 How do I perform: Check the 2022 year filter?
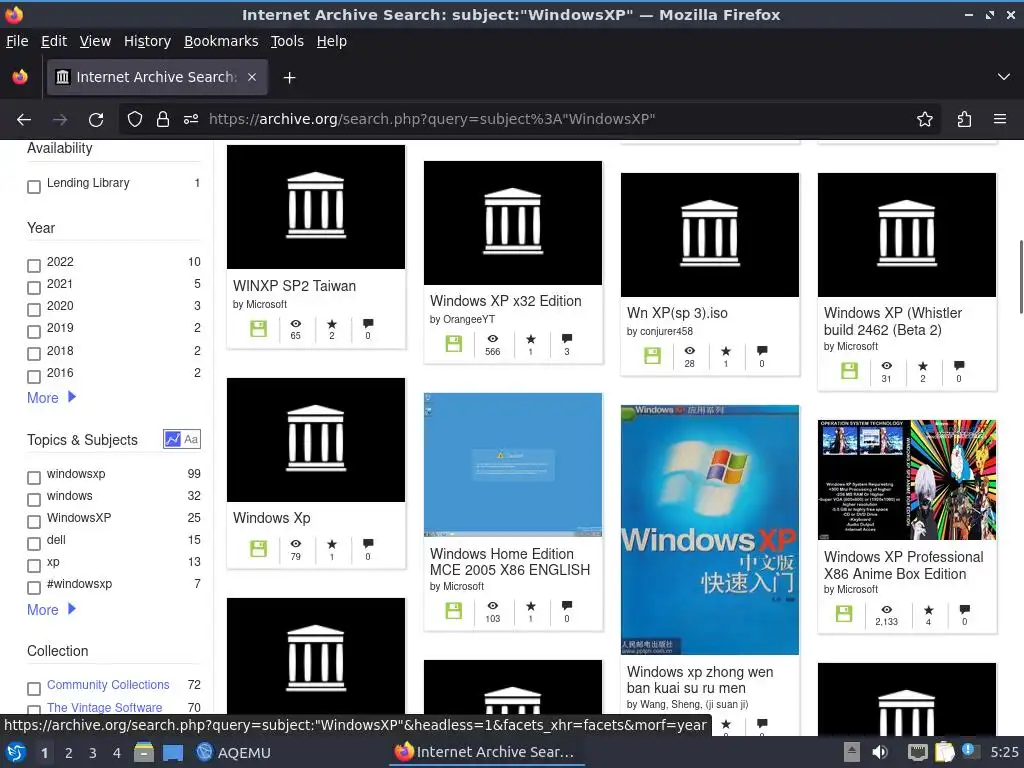point(34,266)
